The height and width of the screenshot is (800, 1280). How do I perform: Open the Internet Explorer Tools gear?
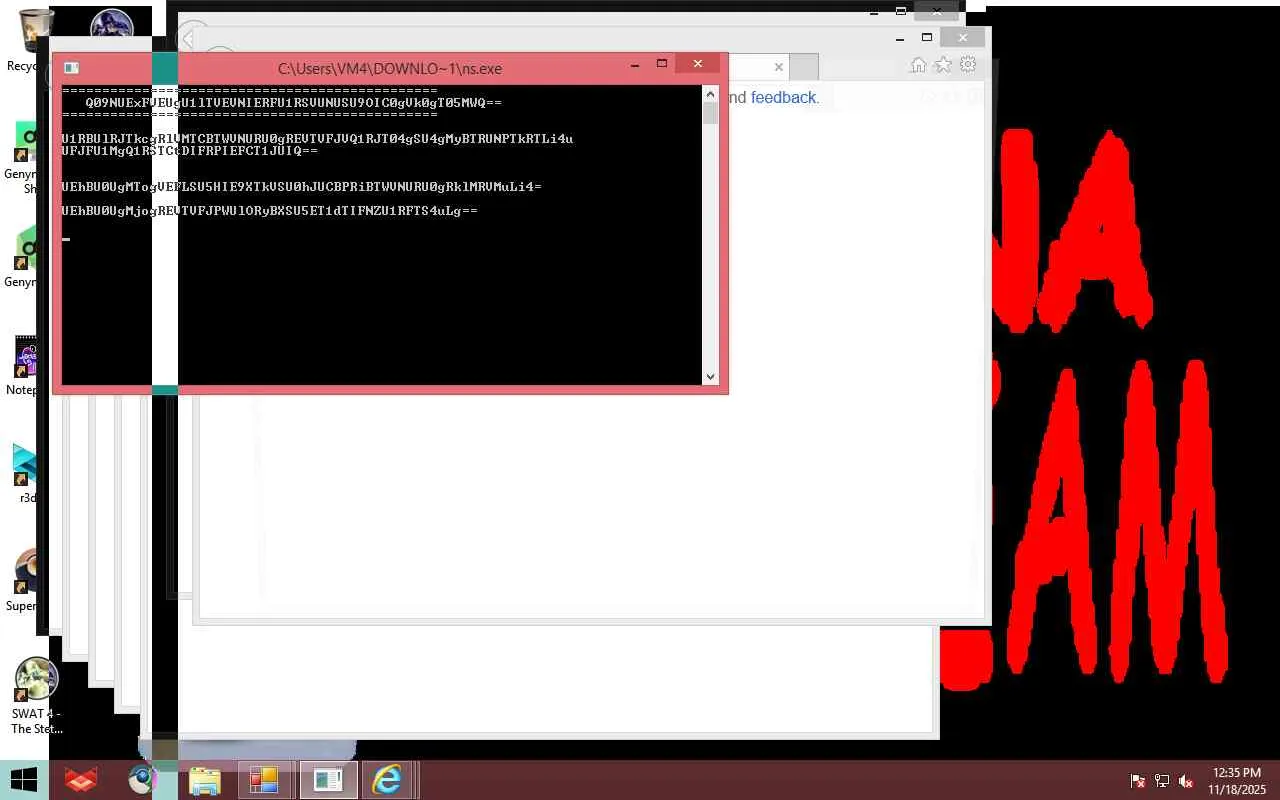(x=968, y=65)
